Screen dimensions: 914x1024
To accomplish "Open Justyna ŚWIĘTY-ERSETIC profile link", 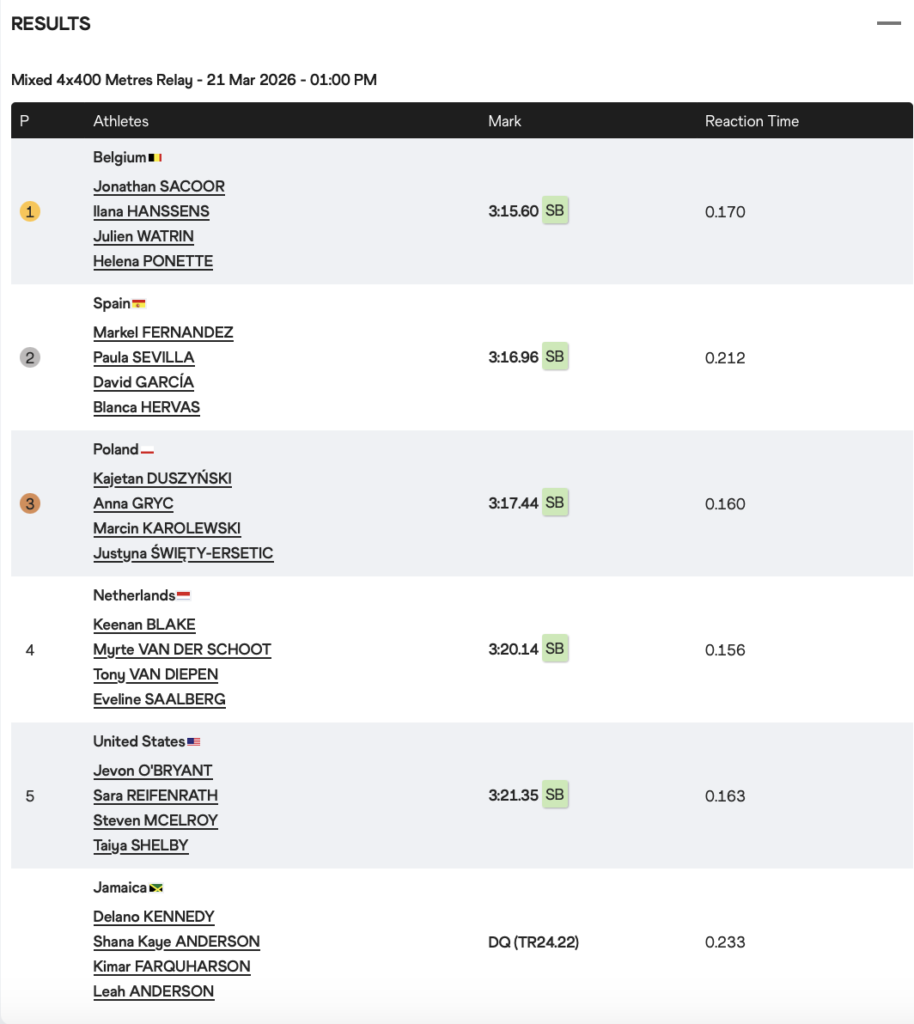I will pyautogui.click(x=183, y=554).
